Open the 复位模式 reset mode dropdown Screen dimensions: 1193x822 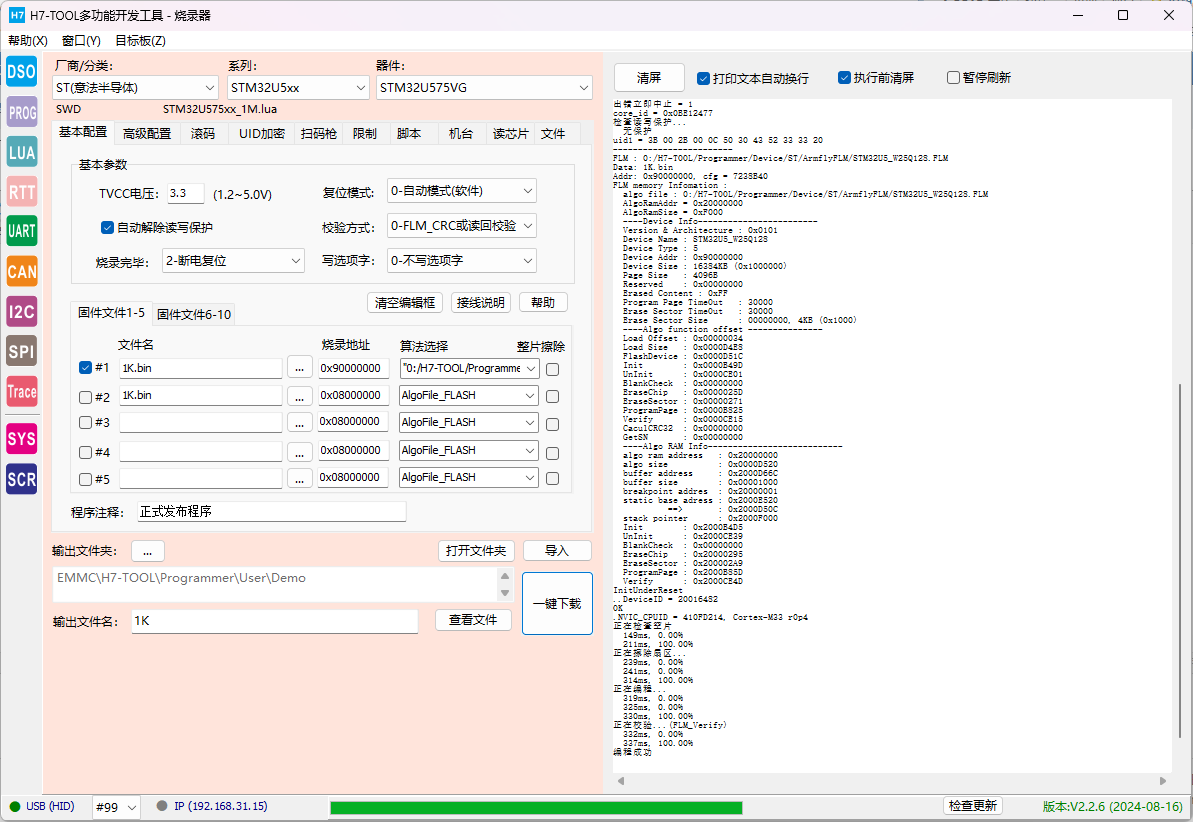tap(462, 191)
